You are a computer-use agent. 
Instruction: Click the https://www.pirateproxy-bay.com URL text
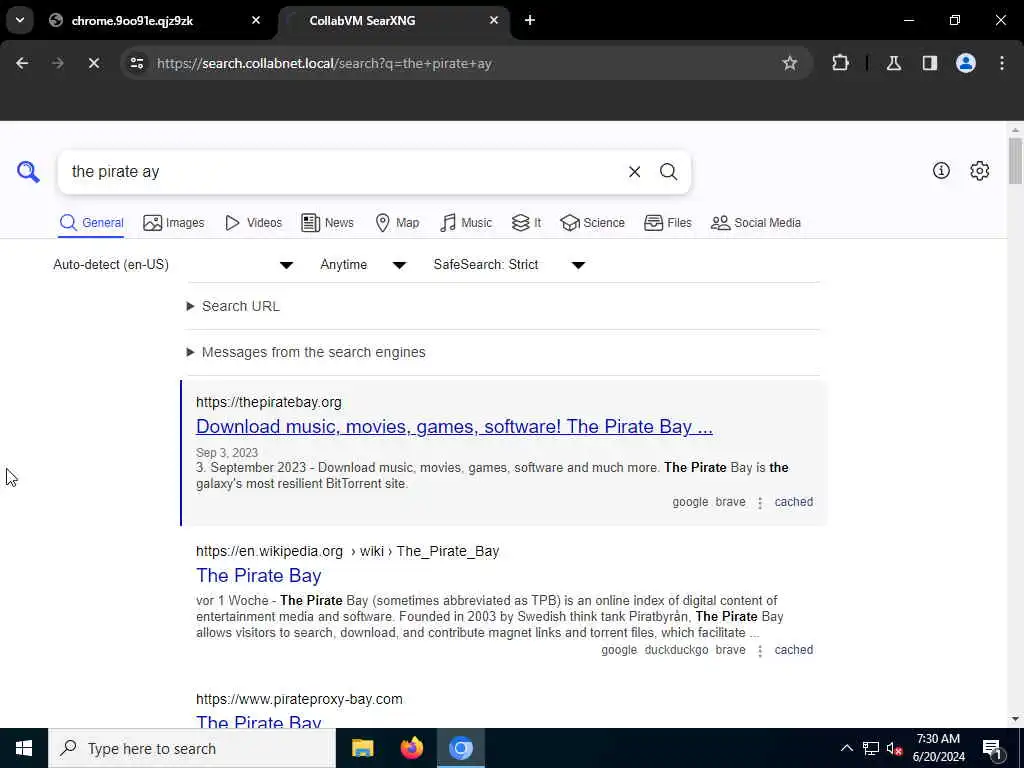tap(299, 699)
